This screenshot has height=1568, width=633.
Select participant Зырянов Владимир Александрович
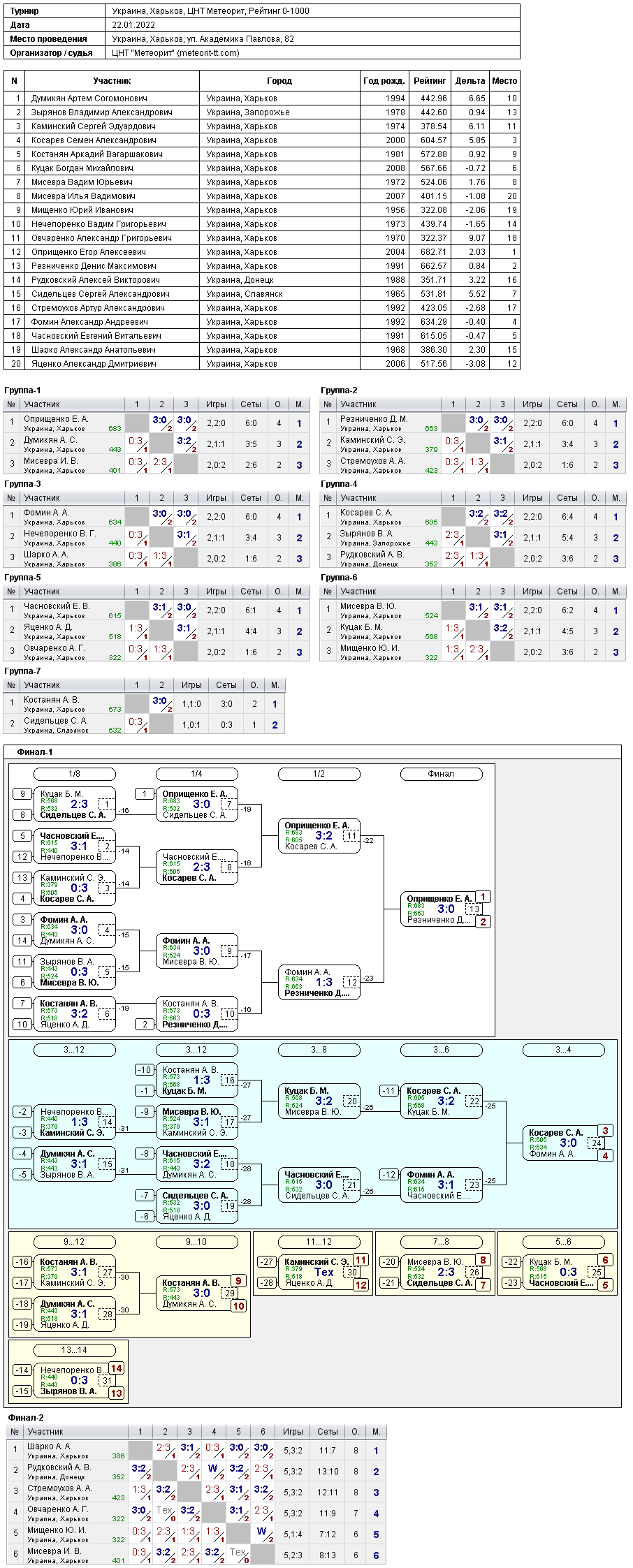(x=102, y=112)
